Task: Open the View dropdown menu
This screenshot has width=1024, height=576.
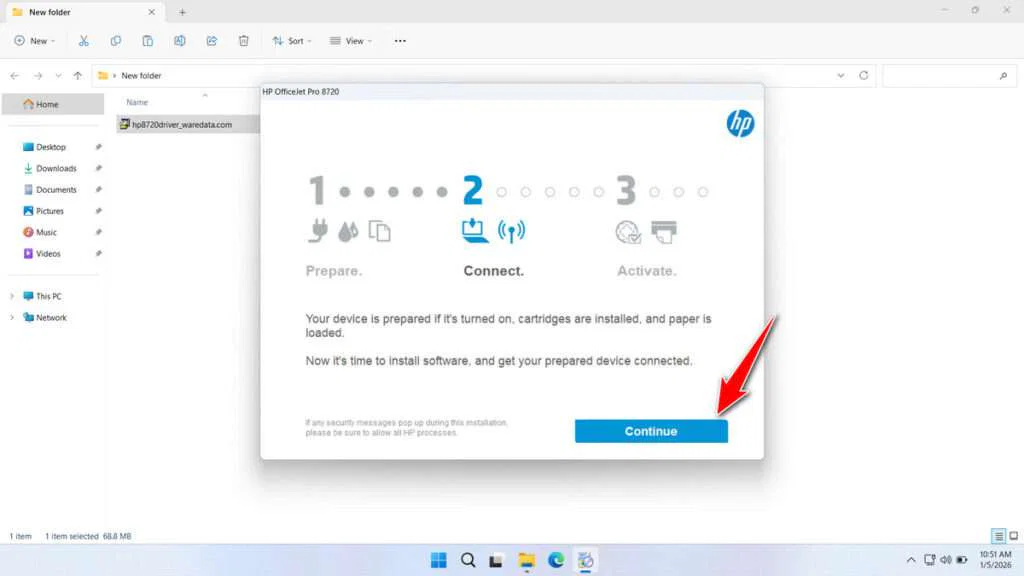Action: (x=350, y=40)
